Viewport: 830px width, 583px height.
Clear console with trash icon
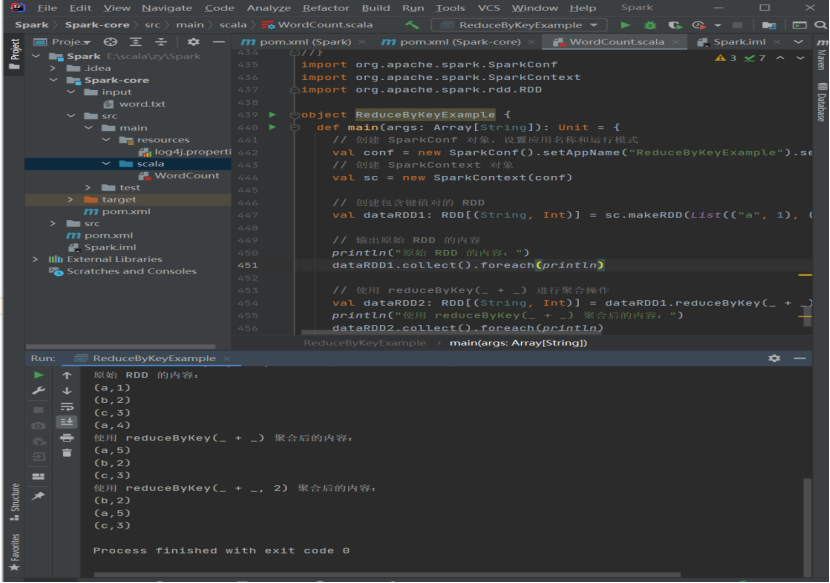point(67,453)
